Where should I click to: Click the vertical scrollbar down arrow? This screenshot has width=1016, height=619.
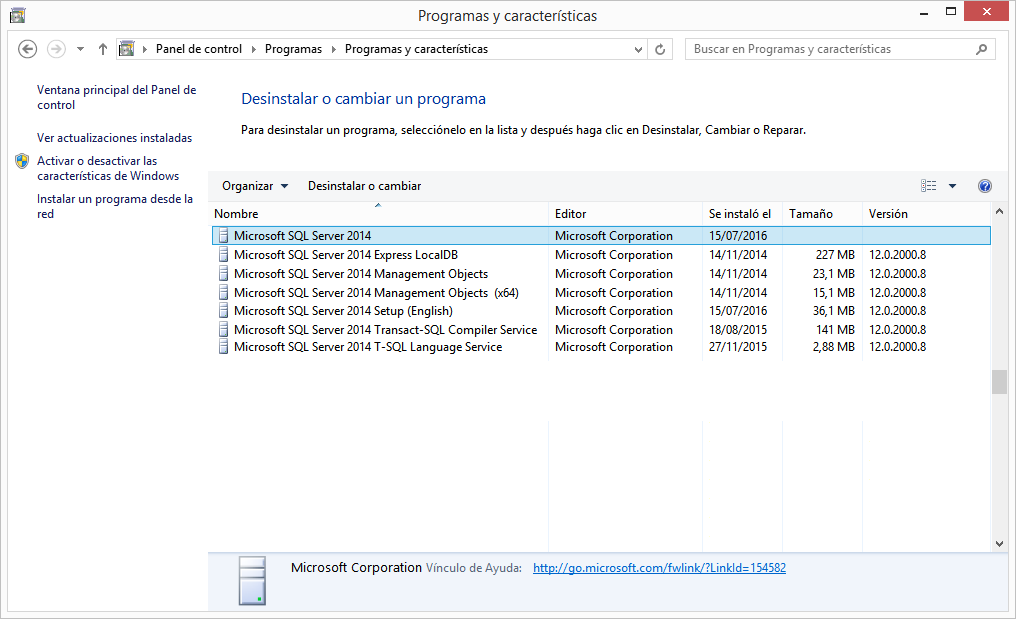(x=998, y=543)
